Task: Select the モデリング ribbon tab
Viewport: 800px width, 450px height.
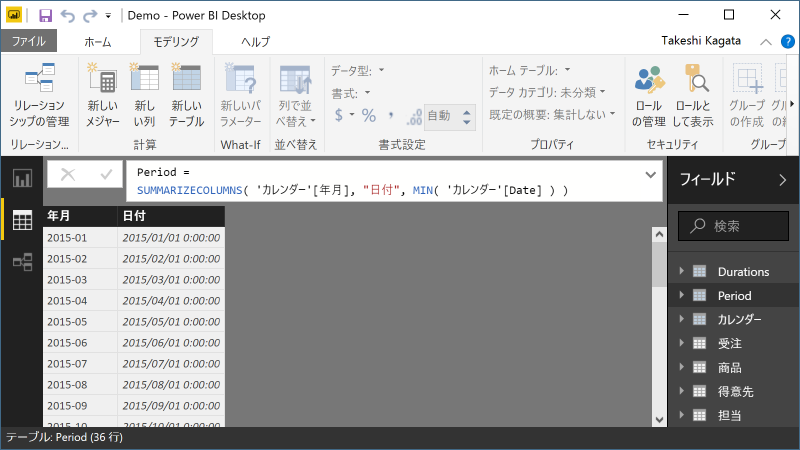Action: click(x=176, y=42)
